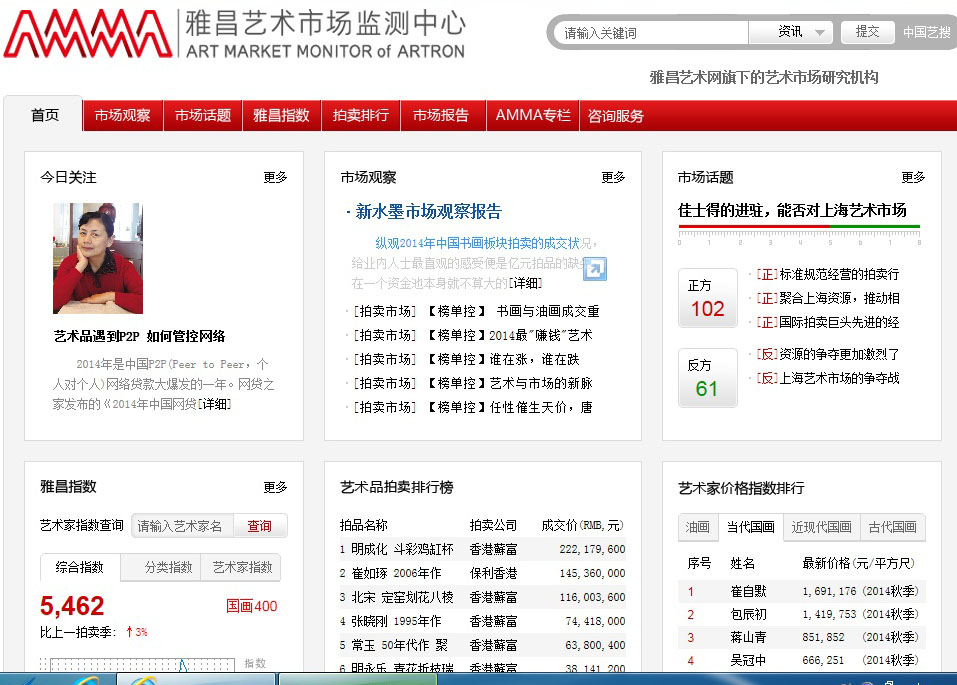
Task: Open 明成化 斗彩鸡缸杯 auction row
Action: tap(482, 549)
